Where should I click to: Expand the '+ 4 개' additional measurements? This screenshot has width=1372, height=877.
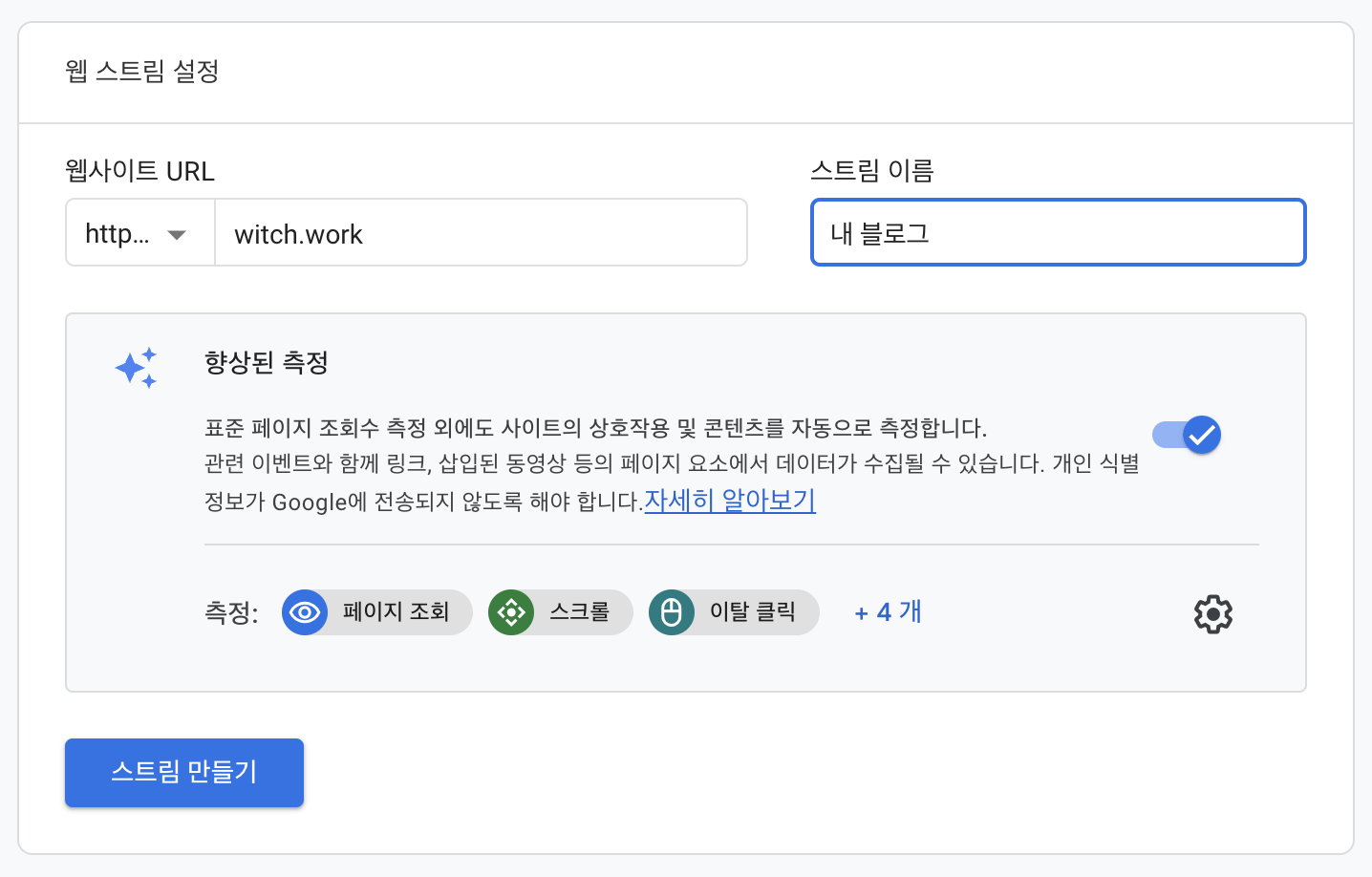tap(888, 612)
